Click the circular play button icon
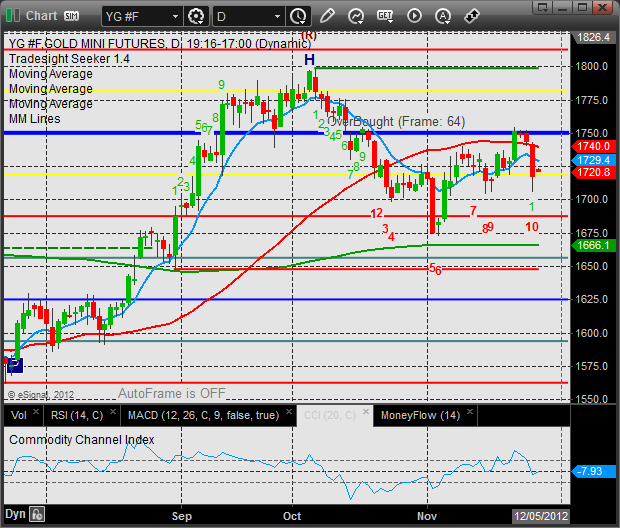The image size is (620, 528). tap(414, 16)
